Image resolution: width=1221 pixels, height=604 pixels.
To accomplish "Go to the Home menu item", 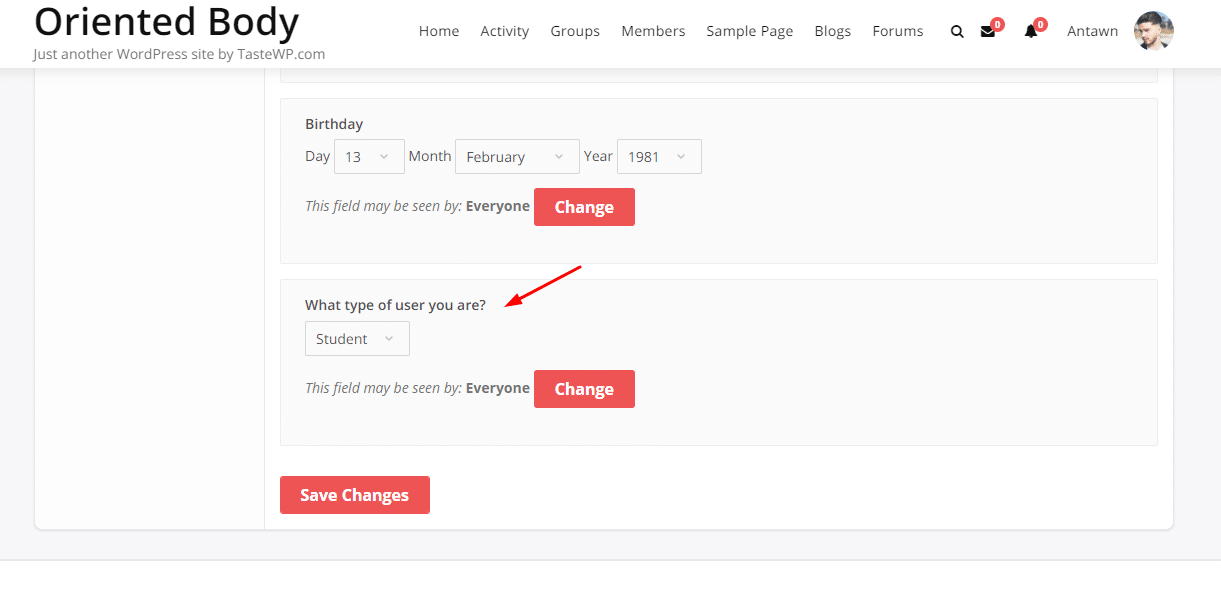I will (x=439, y=31).
